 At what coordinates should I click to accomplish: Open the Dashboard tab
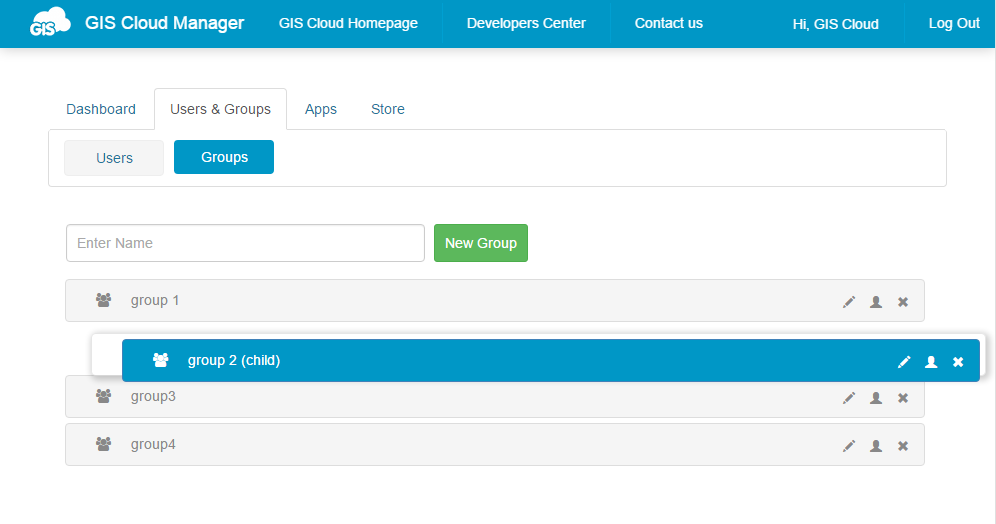pyautogui.click(x=101, y=109)
